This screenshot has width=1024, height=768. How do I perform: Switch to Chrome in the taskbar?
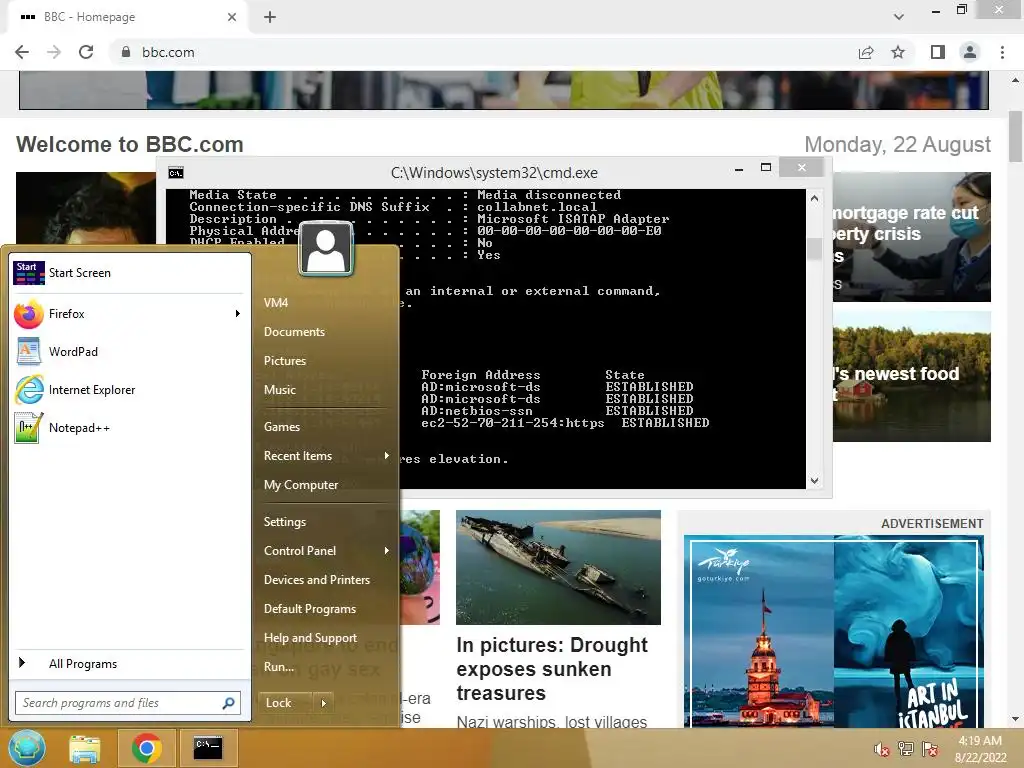[x=147, y=748]
